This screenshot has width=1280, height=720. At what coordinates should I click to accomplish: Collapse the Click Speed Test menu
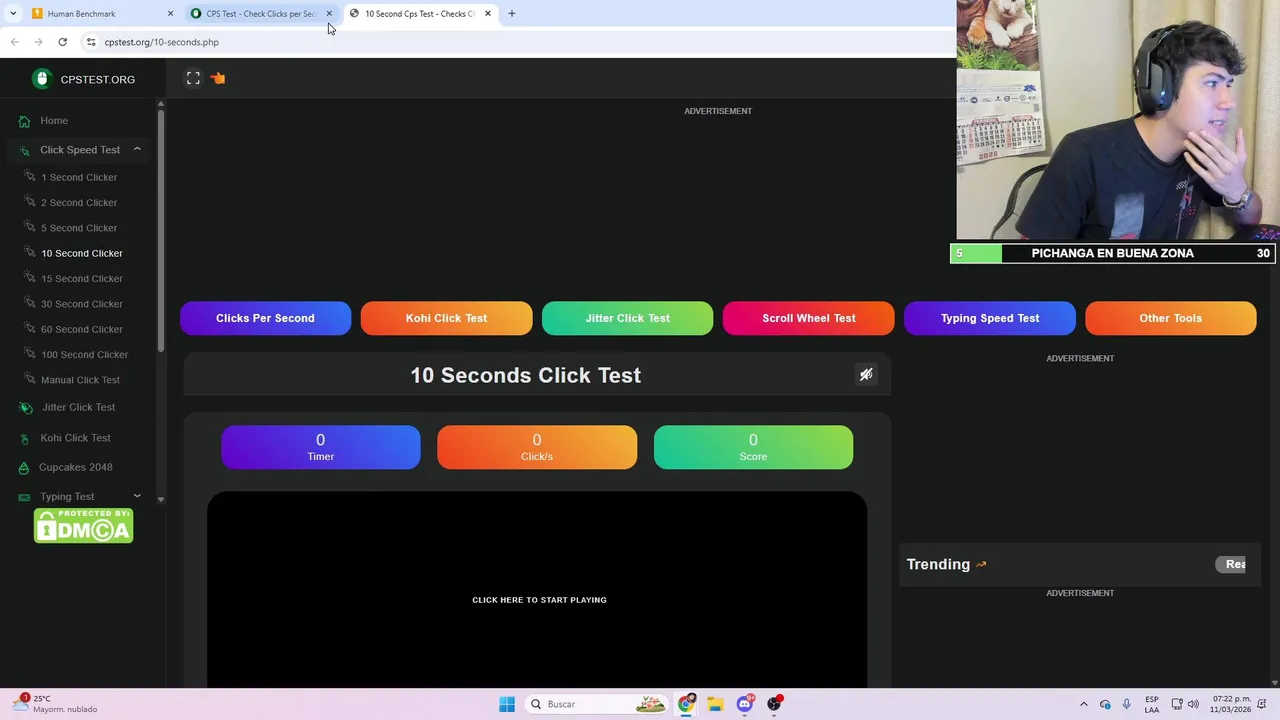137,149
